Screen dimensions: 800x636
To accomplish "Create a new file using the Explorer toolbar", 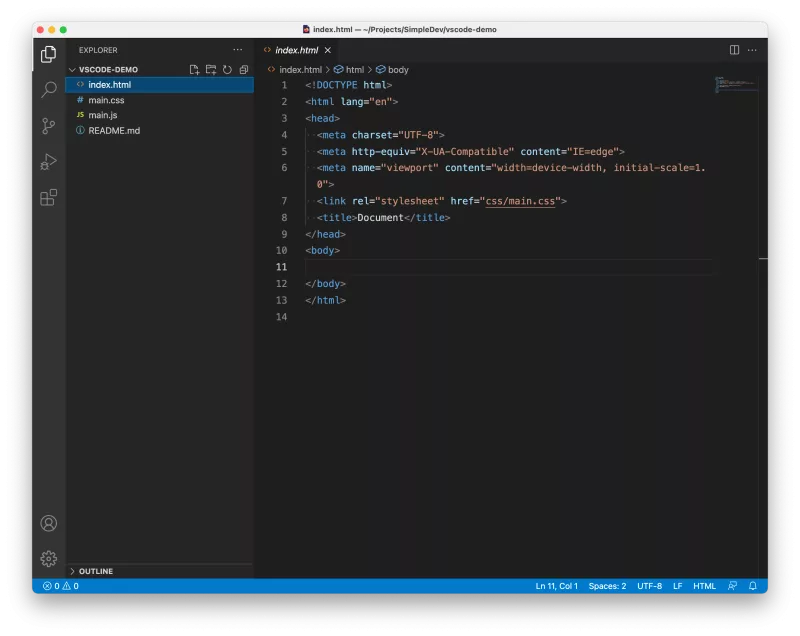I will tap(193, 69).
